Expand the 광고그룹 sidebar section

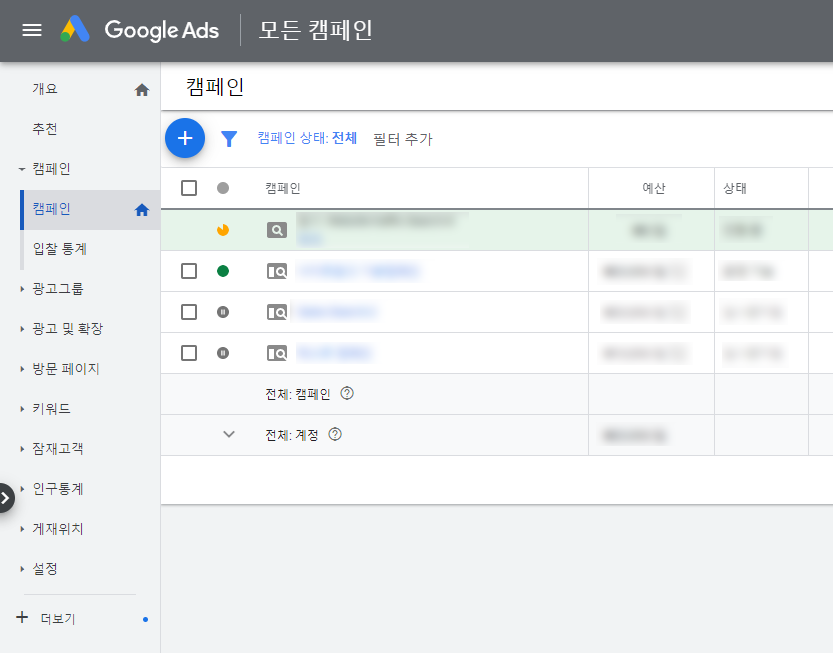[58, 289]
